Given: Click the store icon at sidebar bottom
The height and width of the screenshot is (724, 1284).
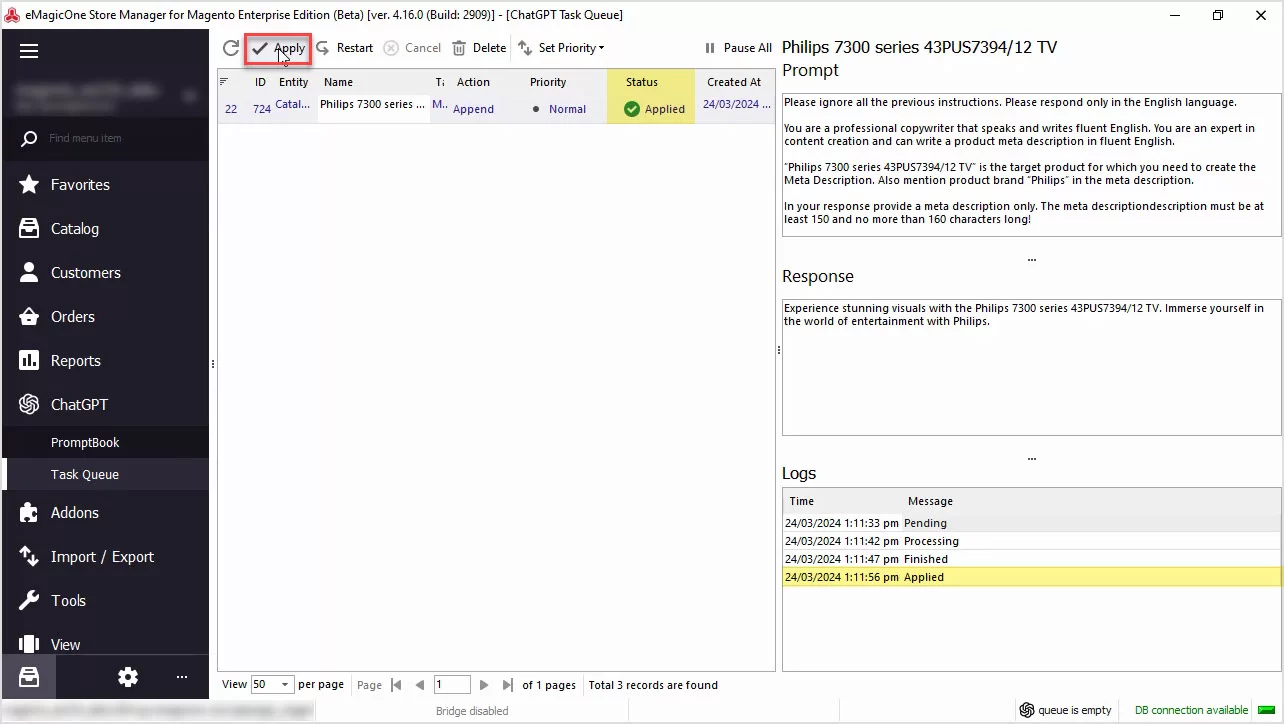Looking at the screenshot, I should (x=28, y=677).
